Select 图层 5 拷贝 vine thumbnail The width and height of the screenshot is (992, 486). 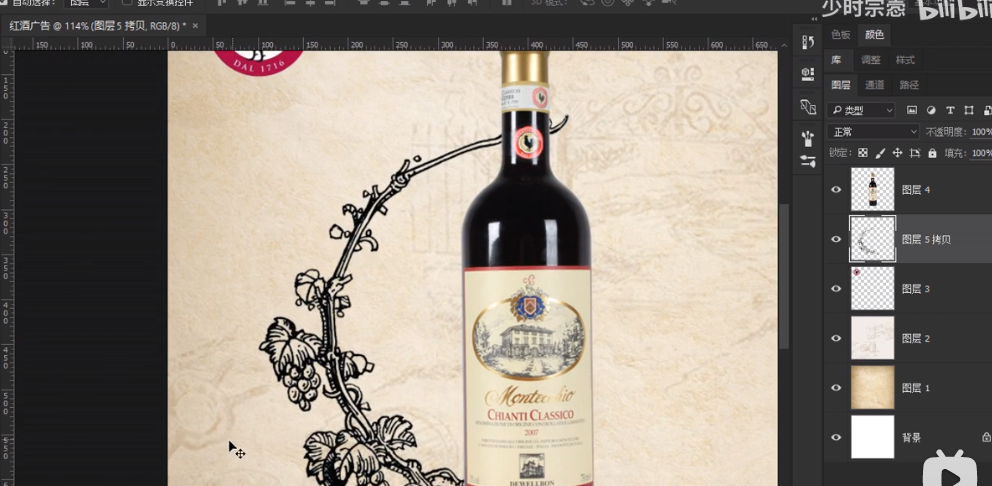pos(872,239)
